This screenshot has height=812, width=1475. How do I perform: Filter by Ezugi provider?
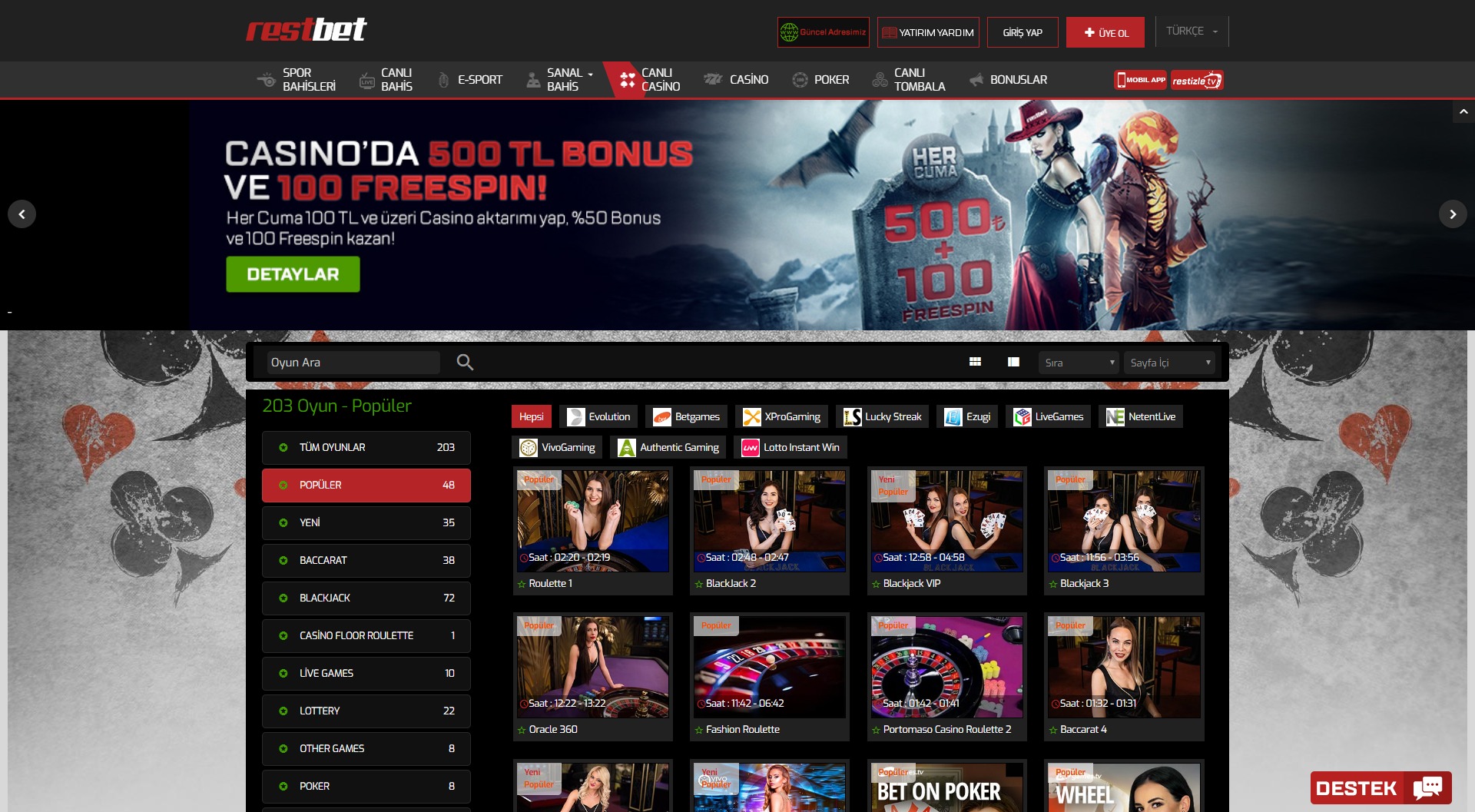pyautogui.click(x=967, y=417)
